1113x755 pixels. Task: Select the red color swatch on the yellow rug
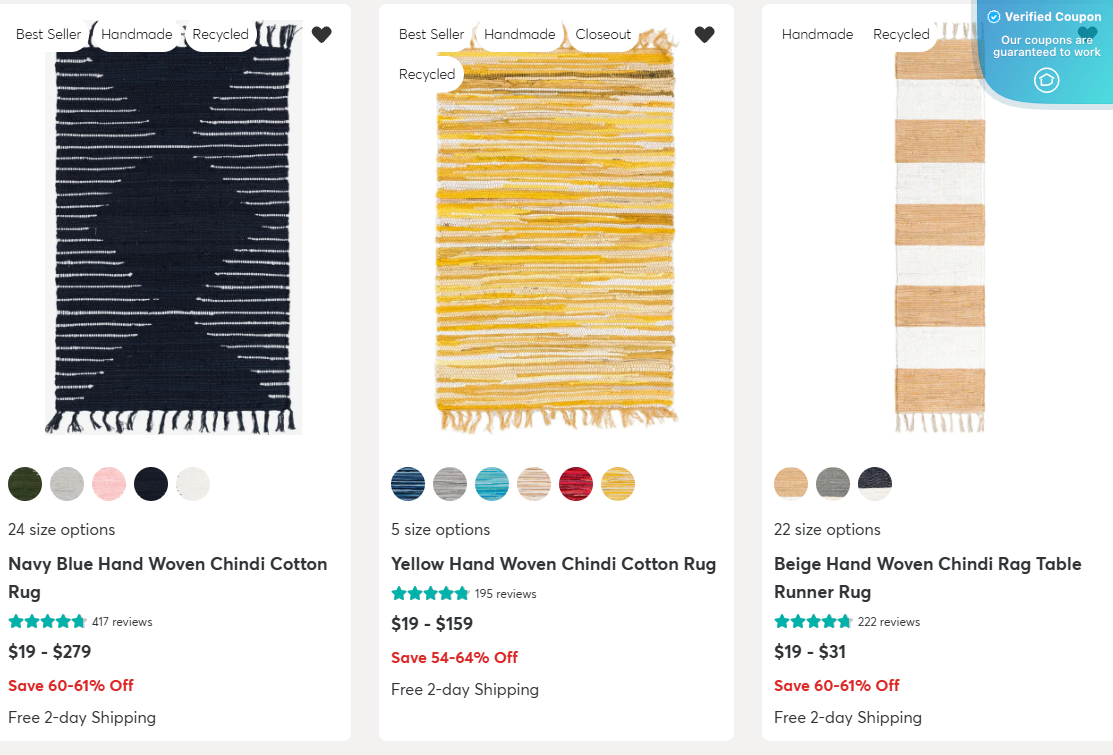576,483
